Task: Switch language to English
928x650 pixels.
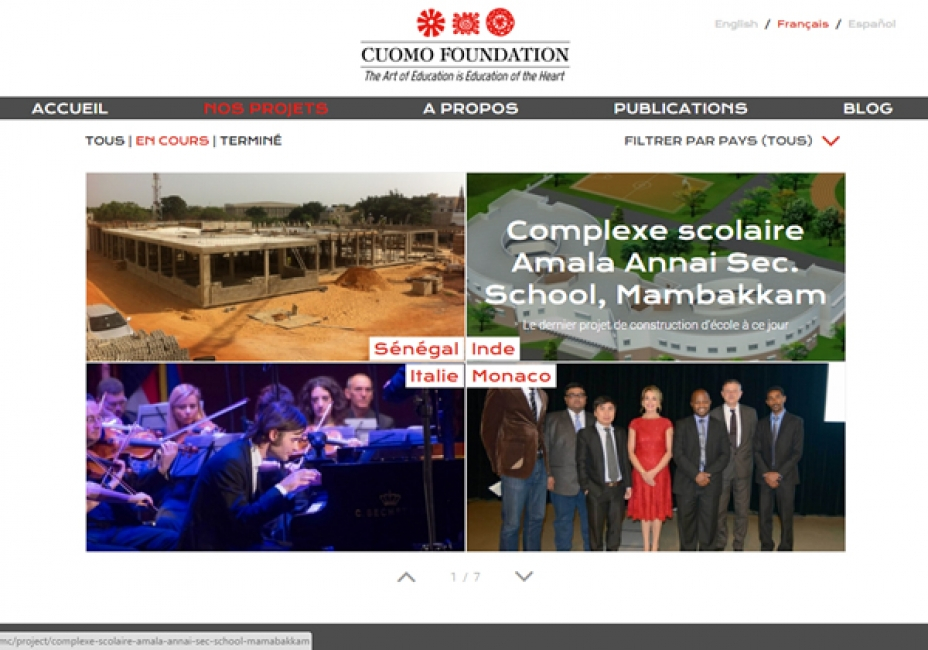Action: pos(736,24)
